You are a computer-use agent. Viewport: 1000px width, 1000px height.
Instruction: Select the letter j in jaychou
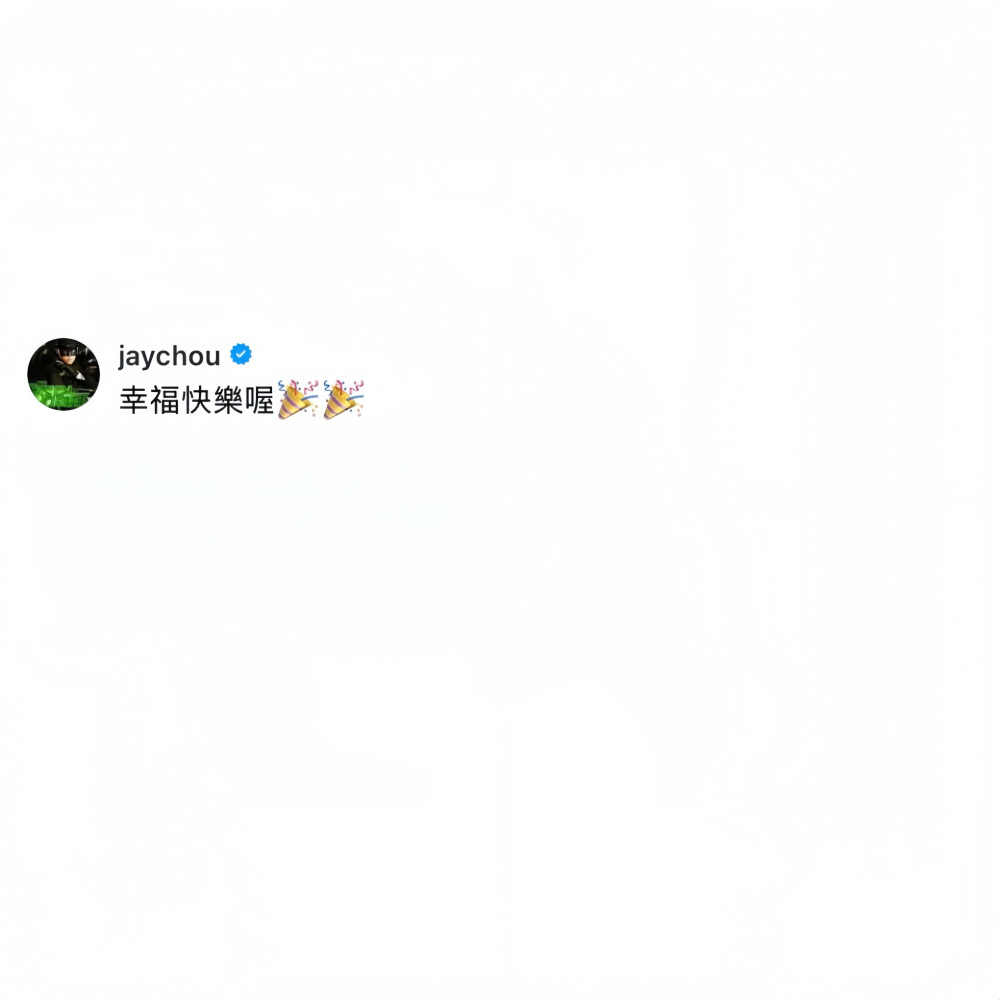(121, 357)
